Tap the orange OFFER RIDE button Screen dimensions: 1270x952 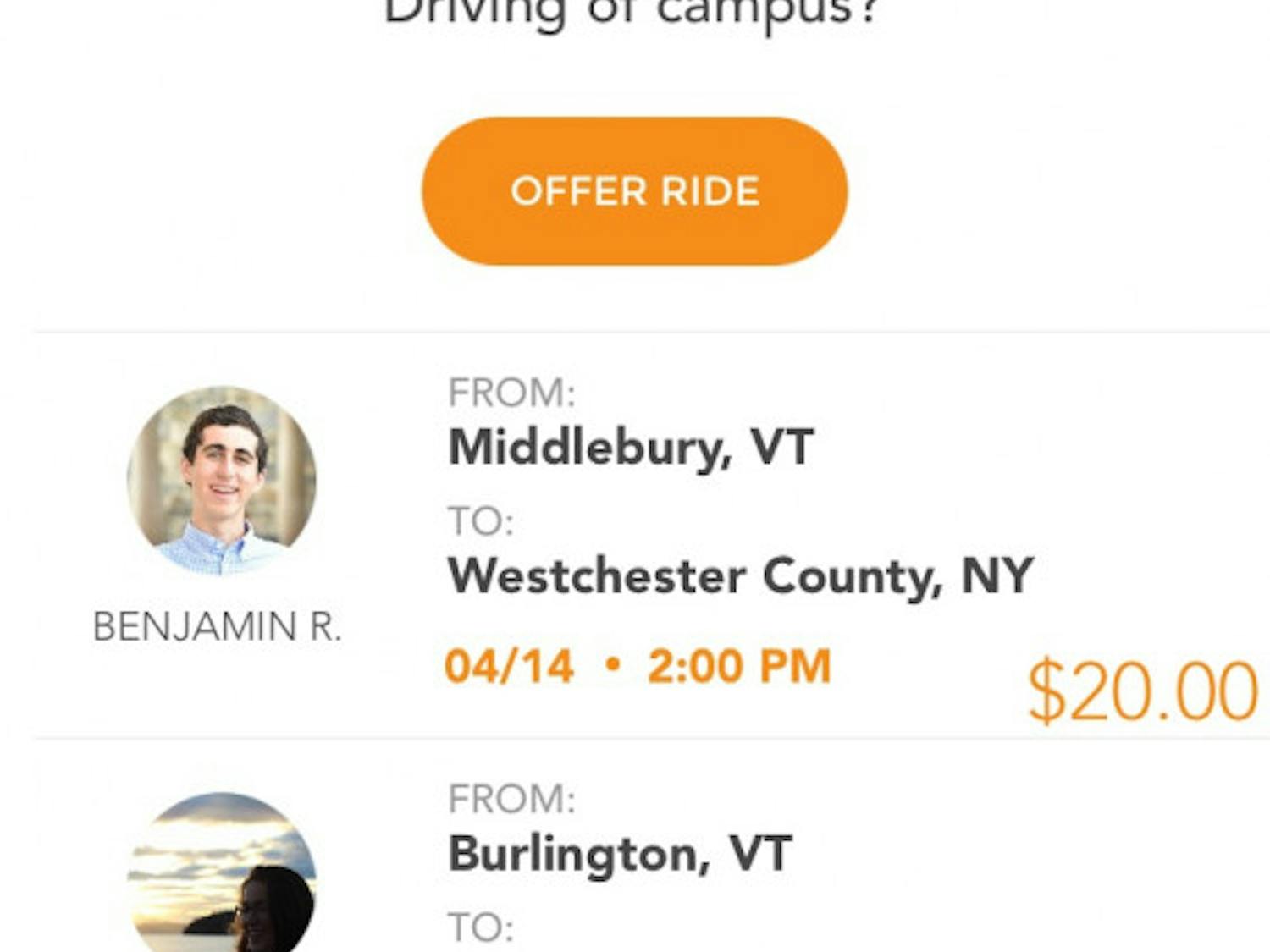(x=634, y=191)
